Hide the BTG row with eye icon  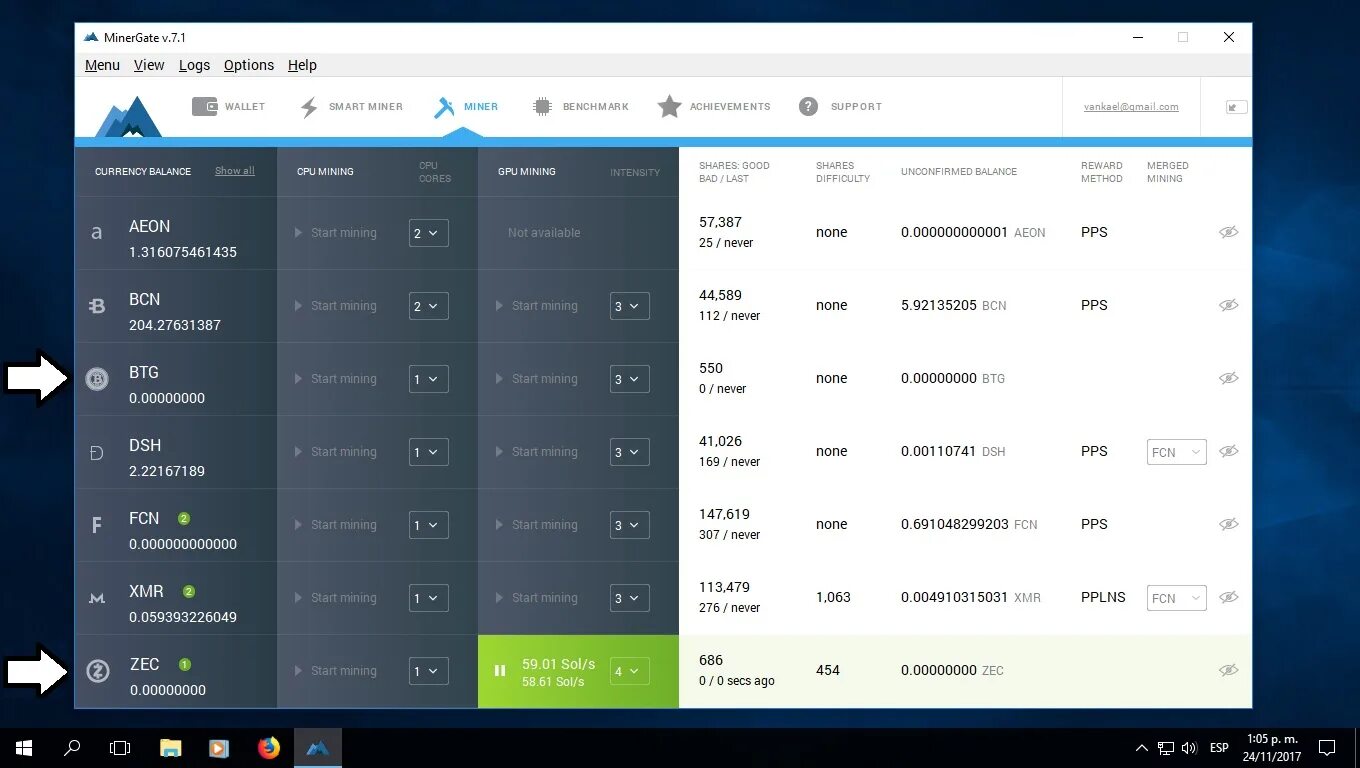pyautogui.click(x=1228, y=378)
